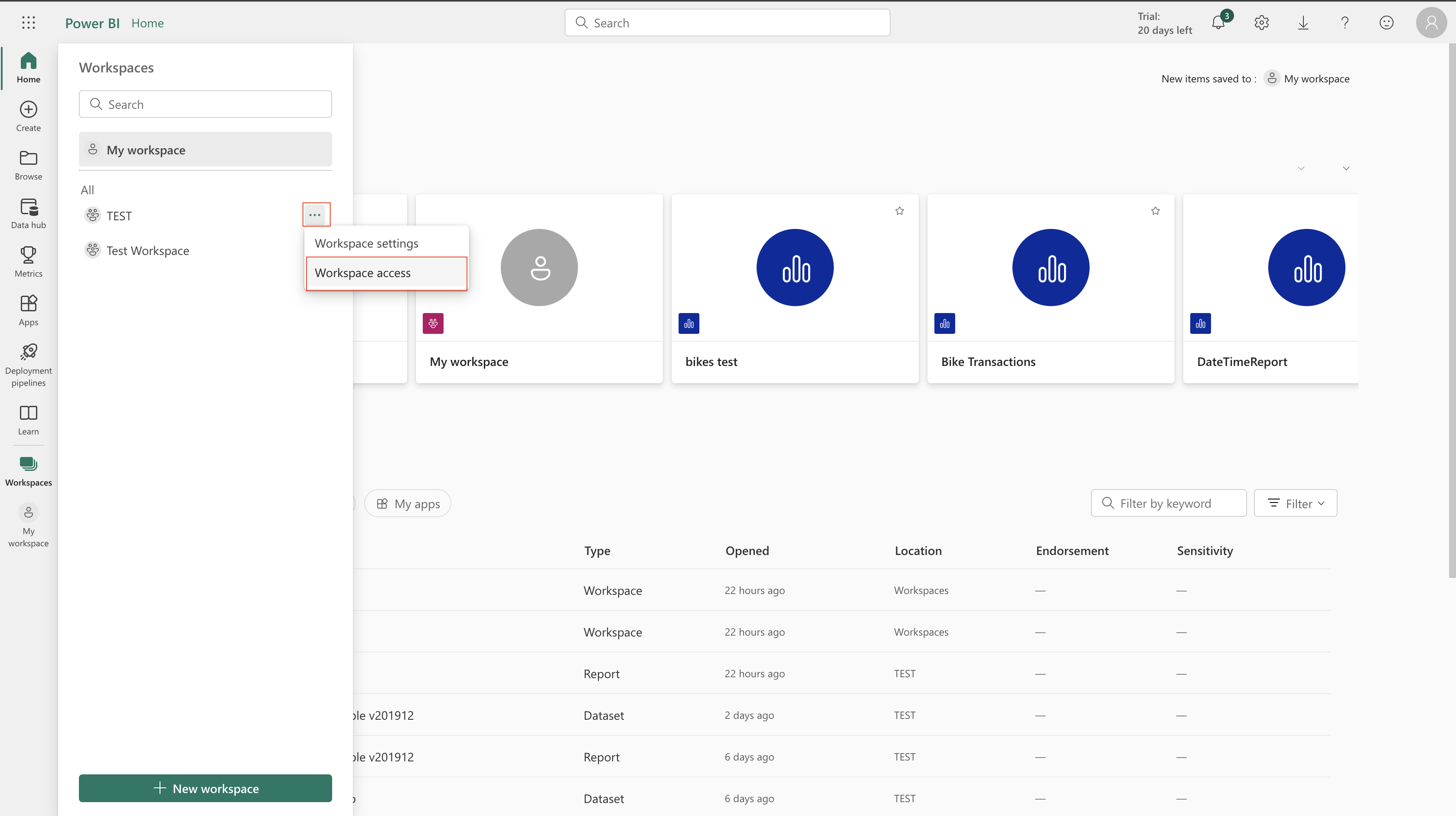1456x816 pixels.
Task: Click the 2 days ago Dataset row
Action: click(x=842, y=715)
